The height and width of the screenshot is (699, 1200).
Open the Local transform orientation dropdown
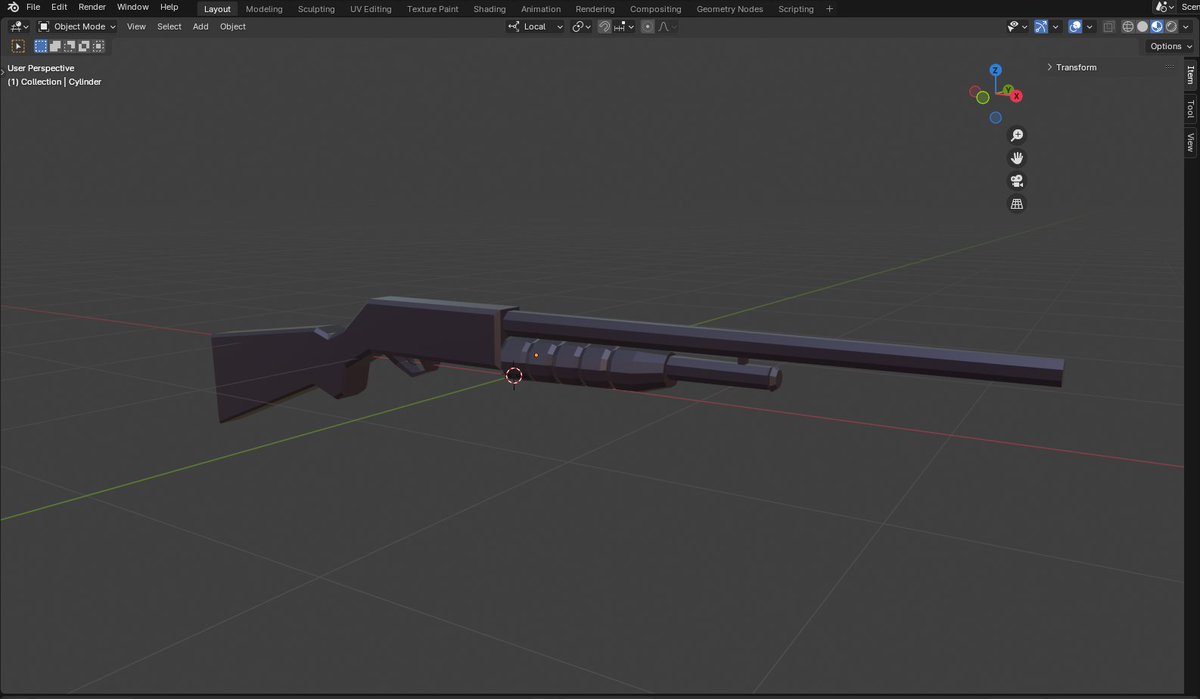tap(535, 27)
